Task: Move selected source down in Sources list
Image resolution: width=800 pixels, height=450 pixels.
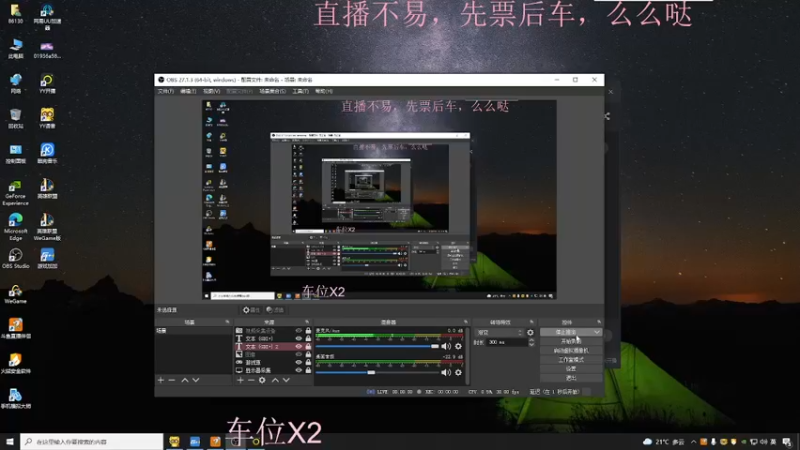Action: click(286, 380)
